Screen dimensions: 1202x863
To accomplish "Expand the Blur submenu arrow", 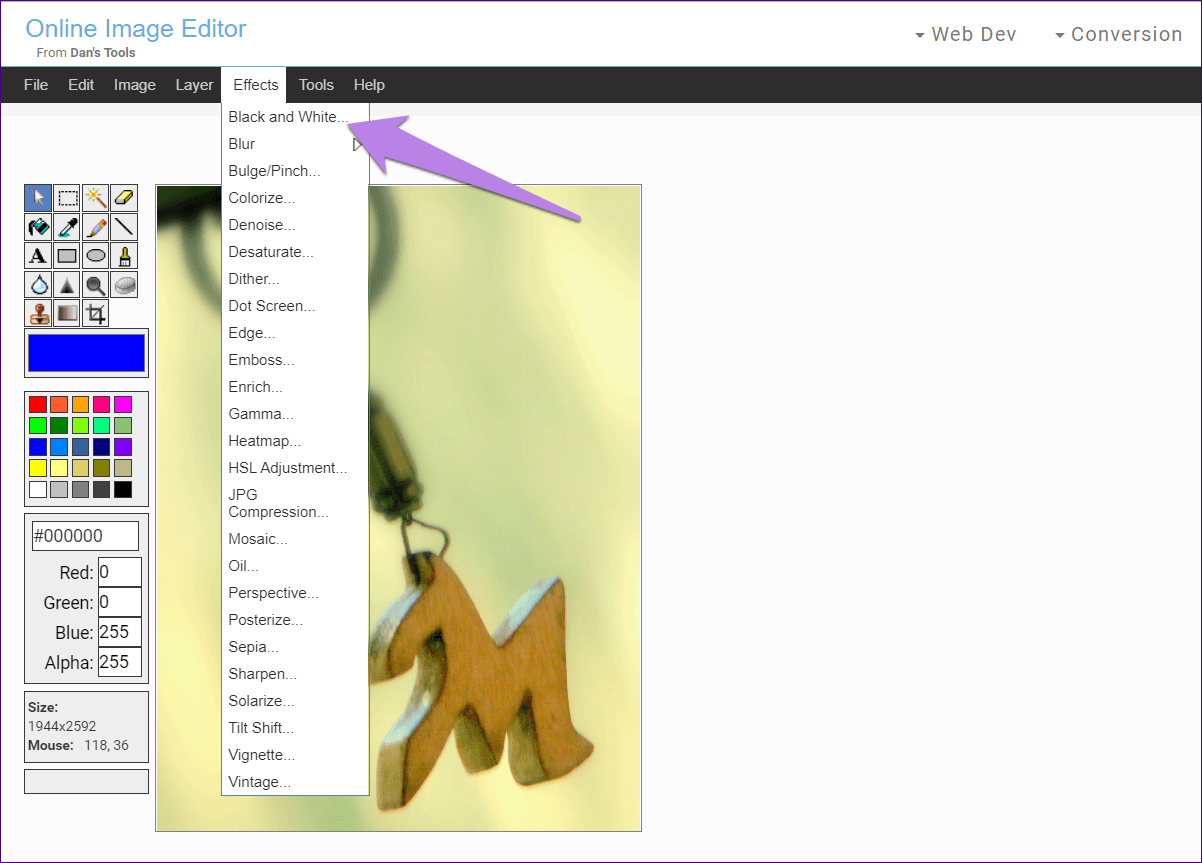I will (357, 144).
